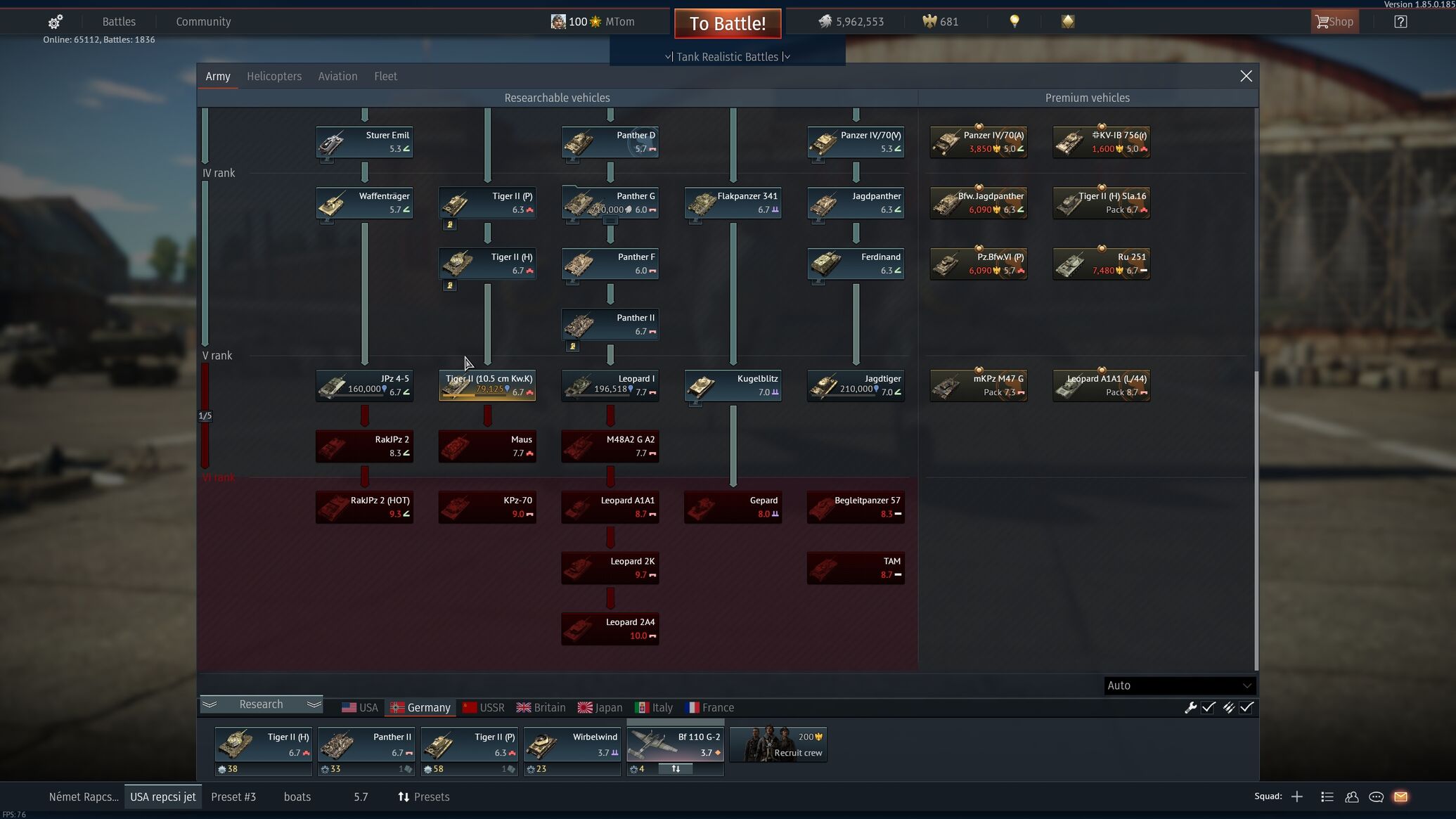The image size is (1456, 819).
Task: Open the chat speech bubble icon
Action: [1376, 797]
